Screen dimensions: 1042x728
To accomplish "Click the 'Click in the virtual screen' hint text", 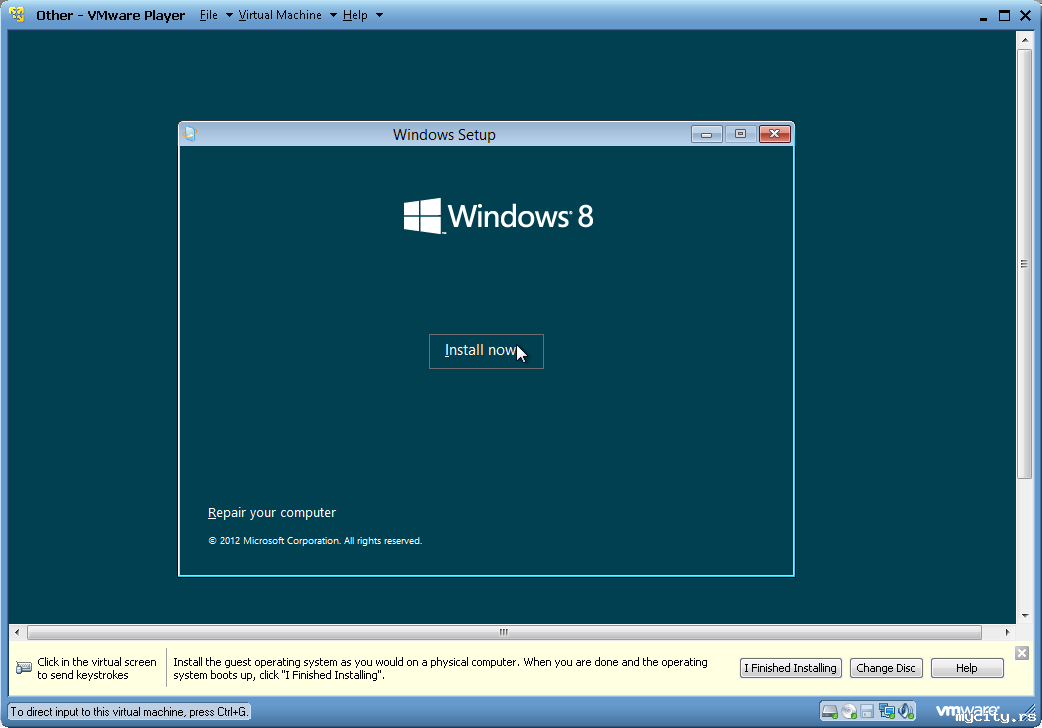I will (97, 668).
